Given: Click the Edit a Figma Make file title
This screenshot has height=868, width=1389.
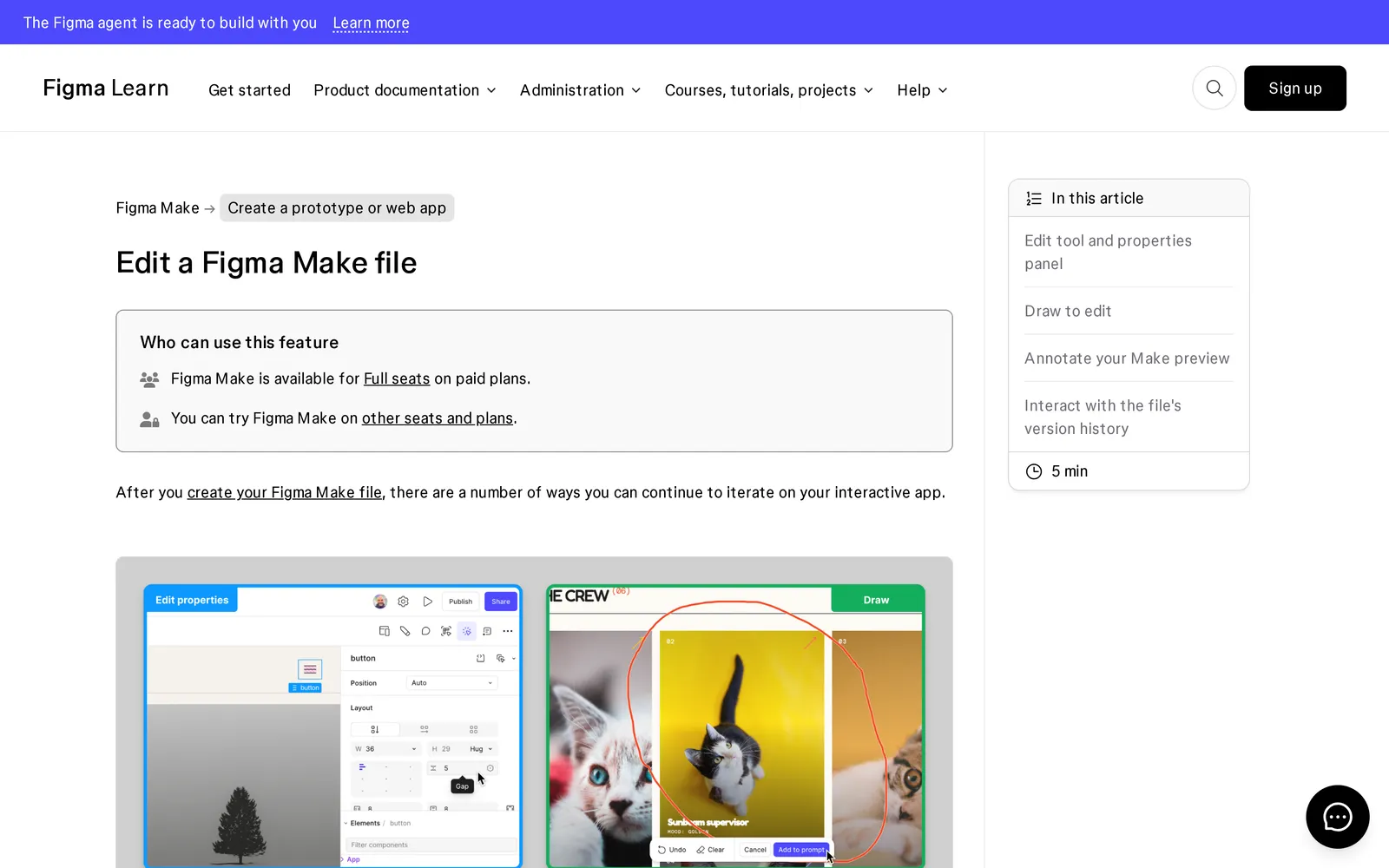Looking at the screenshot, I should [x=267, y=263].
